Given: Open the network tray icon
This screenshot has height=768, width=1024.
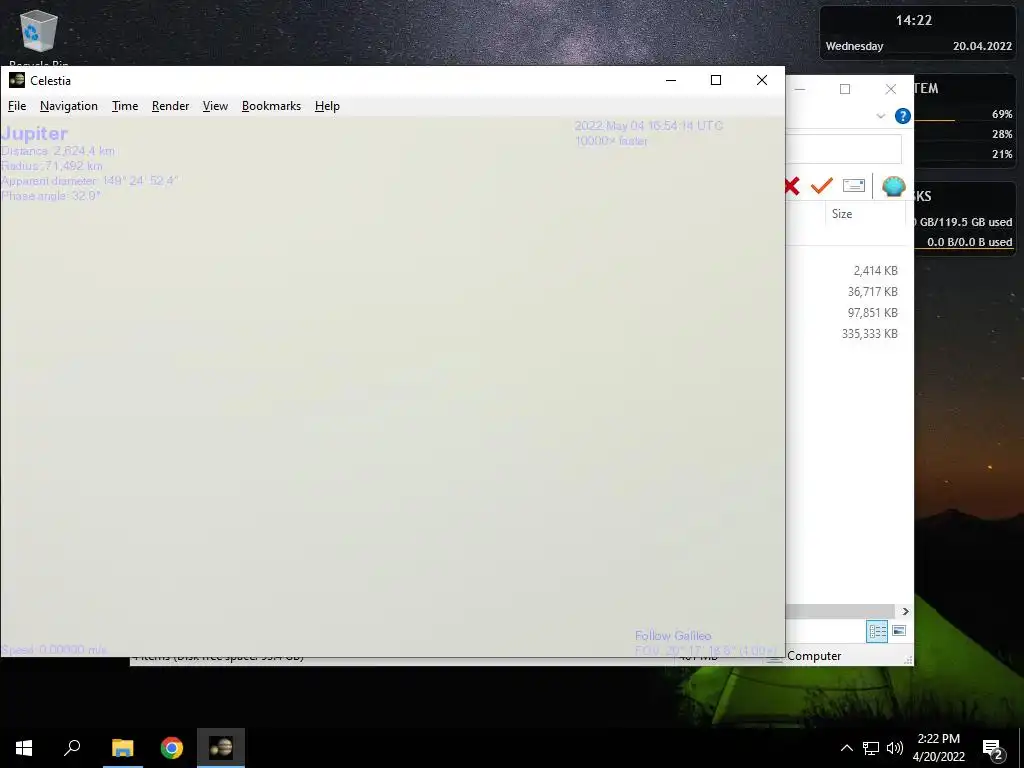Looking at the screenshot, I should (871, 748).
